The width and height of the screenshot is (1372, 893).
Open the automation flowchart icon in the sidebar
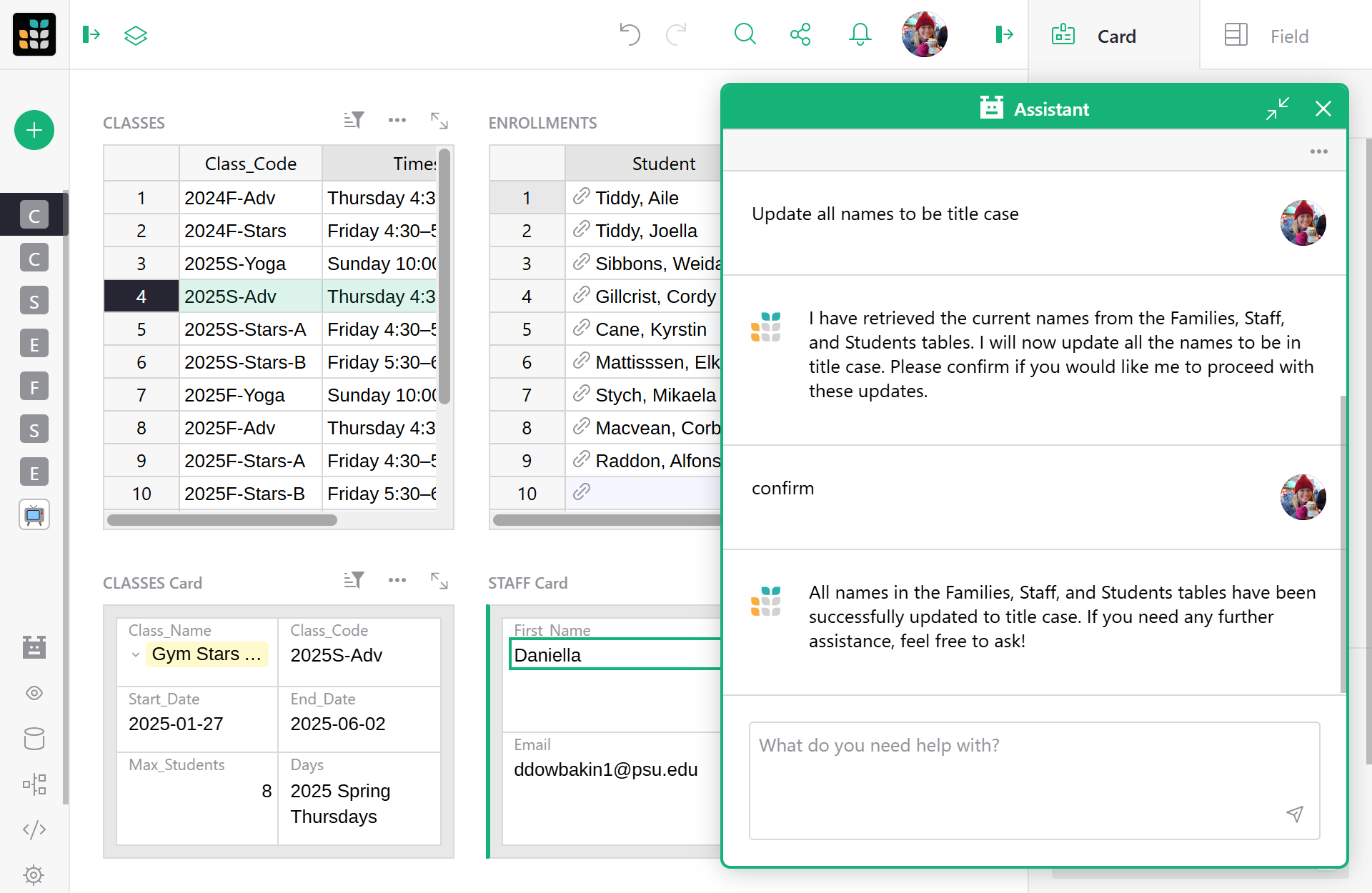(x=34, y=784)
